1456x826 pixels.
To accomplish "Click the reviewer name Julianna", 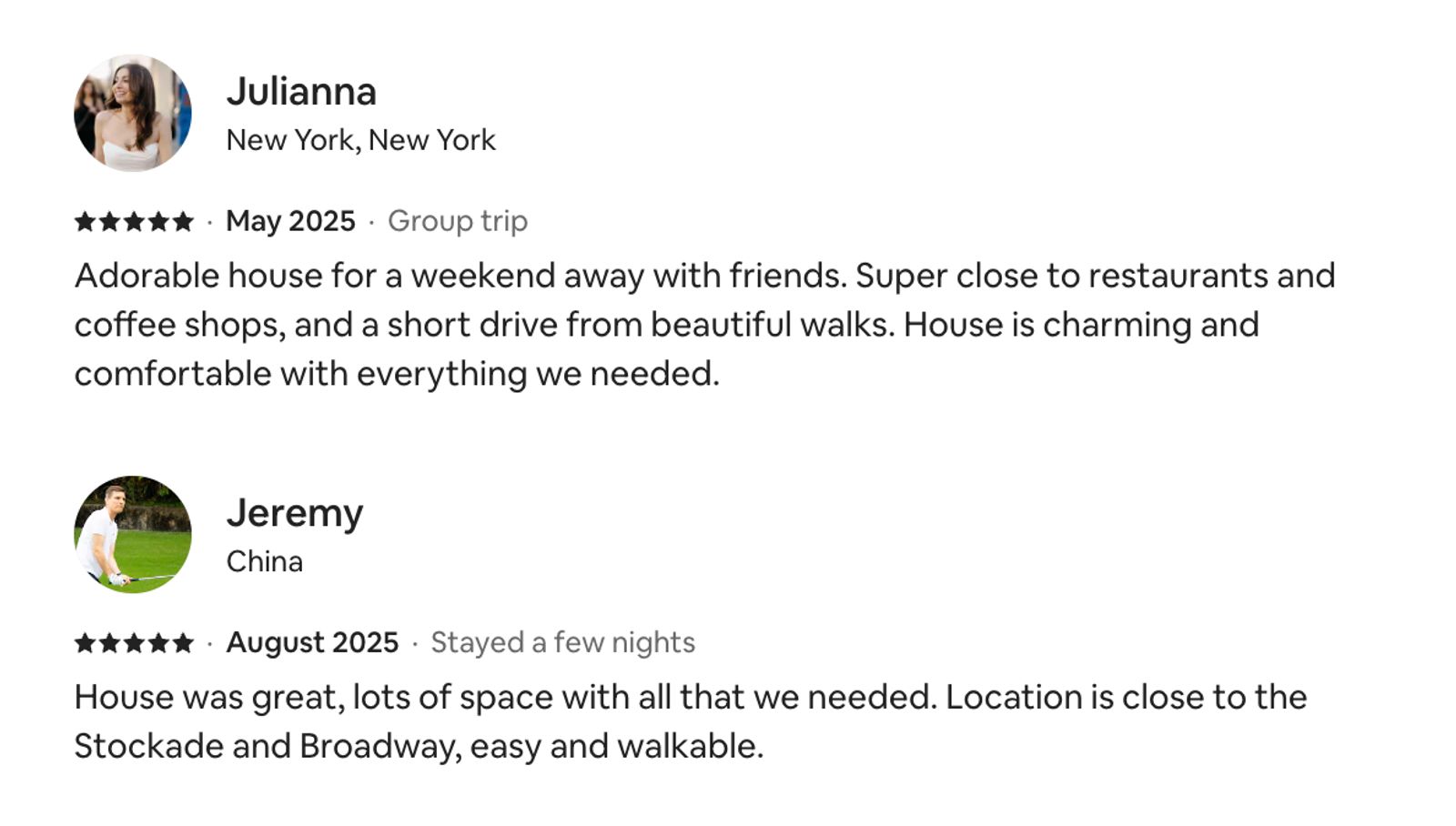I will 301,92.
